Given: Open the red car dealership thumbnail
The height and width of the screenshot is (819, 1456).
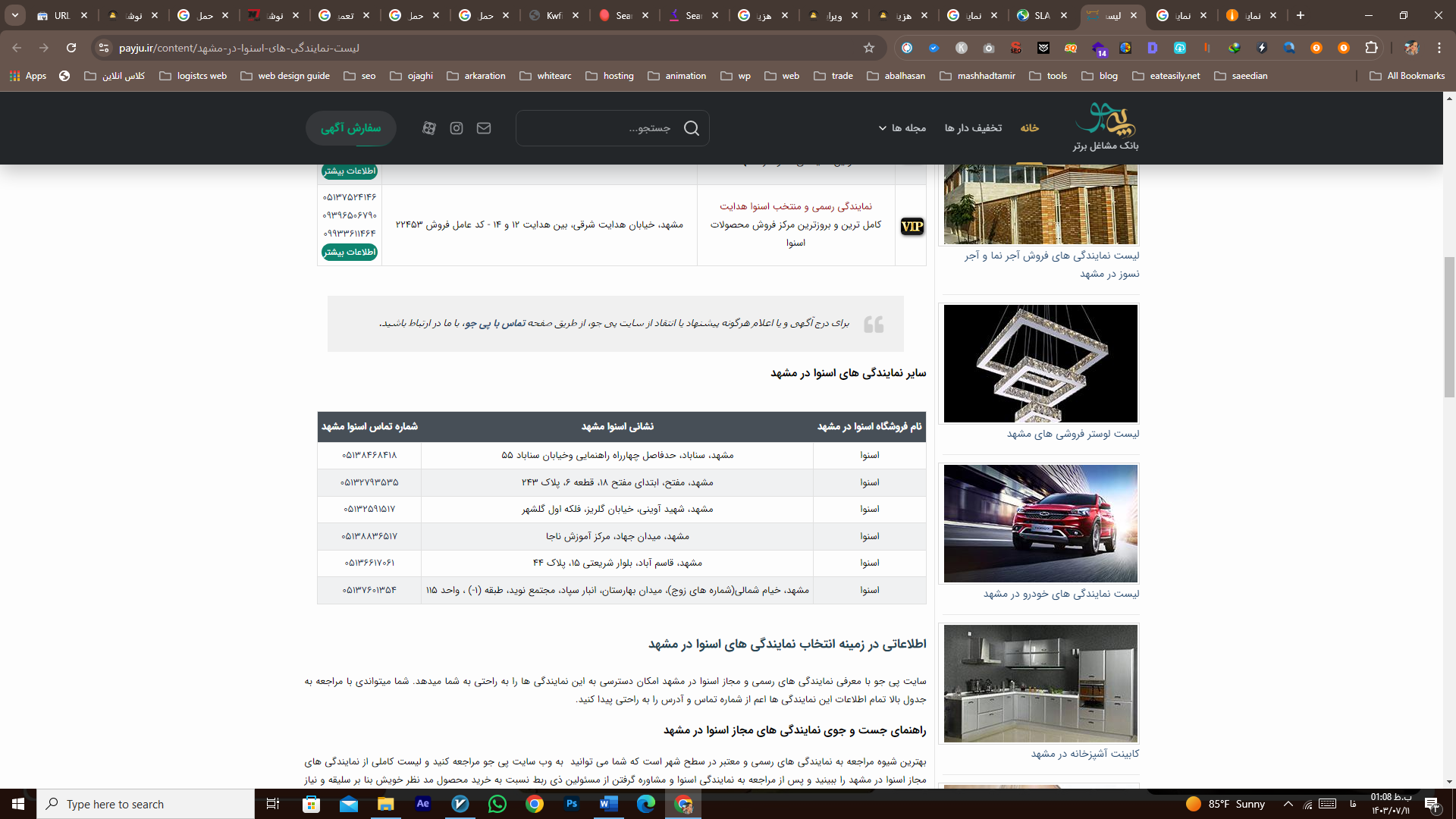Looking at the screenshot, I should click(x=1040, y=523).
